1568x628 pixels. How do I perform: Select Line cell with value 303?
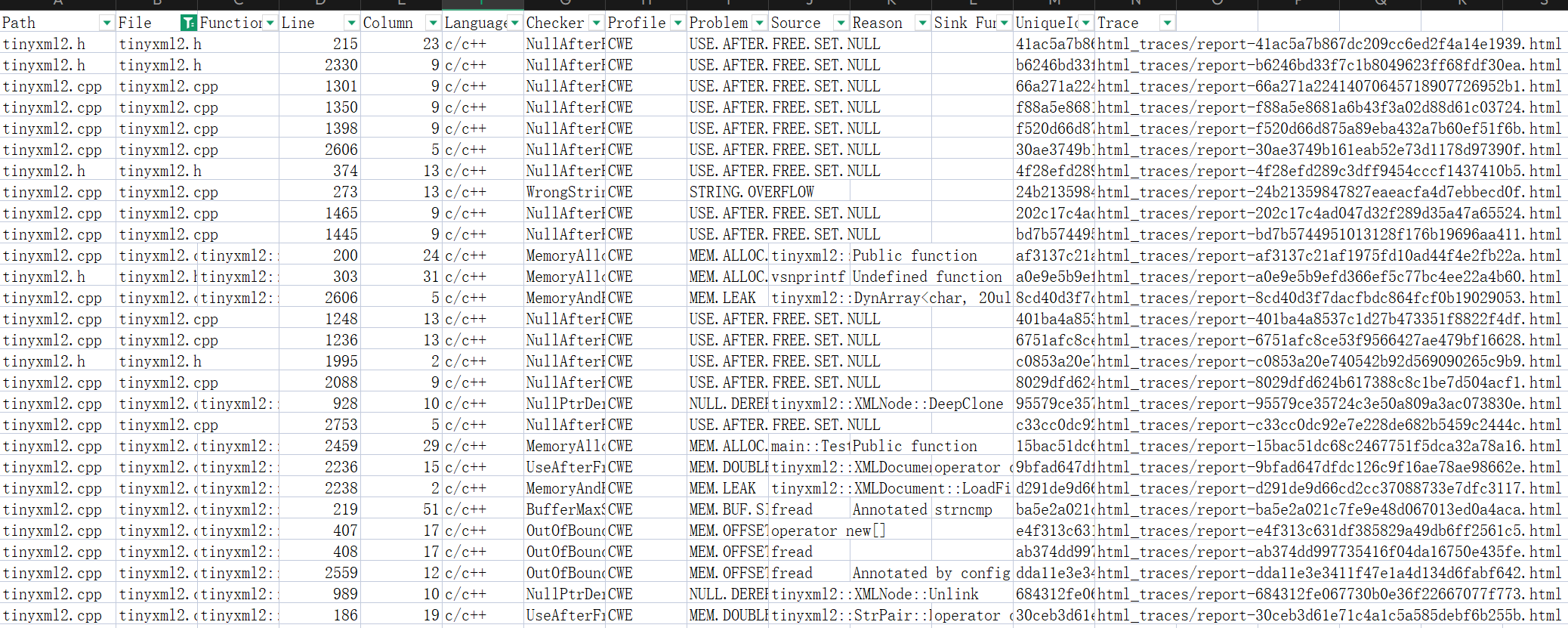(319, 277)
